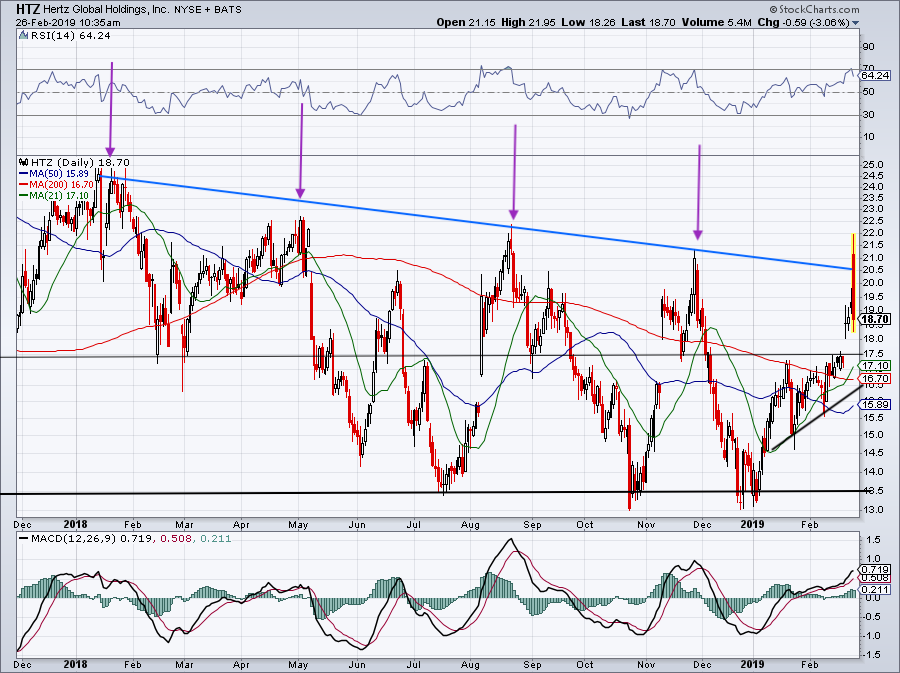The image size is (900, 673).
Task: Click the candlestick icon before HTZ (Daily)
Action: pos(23,162)
